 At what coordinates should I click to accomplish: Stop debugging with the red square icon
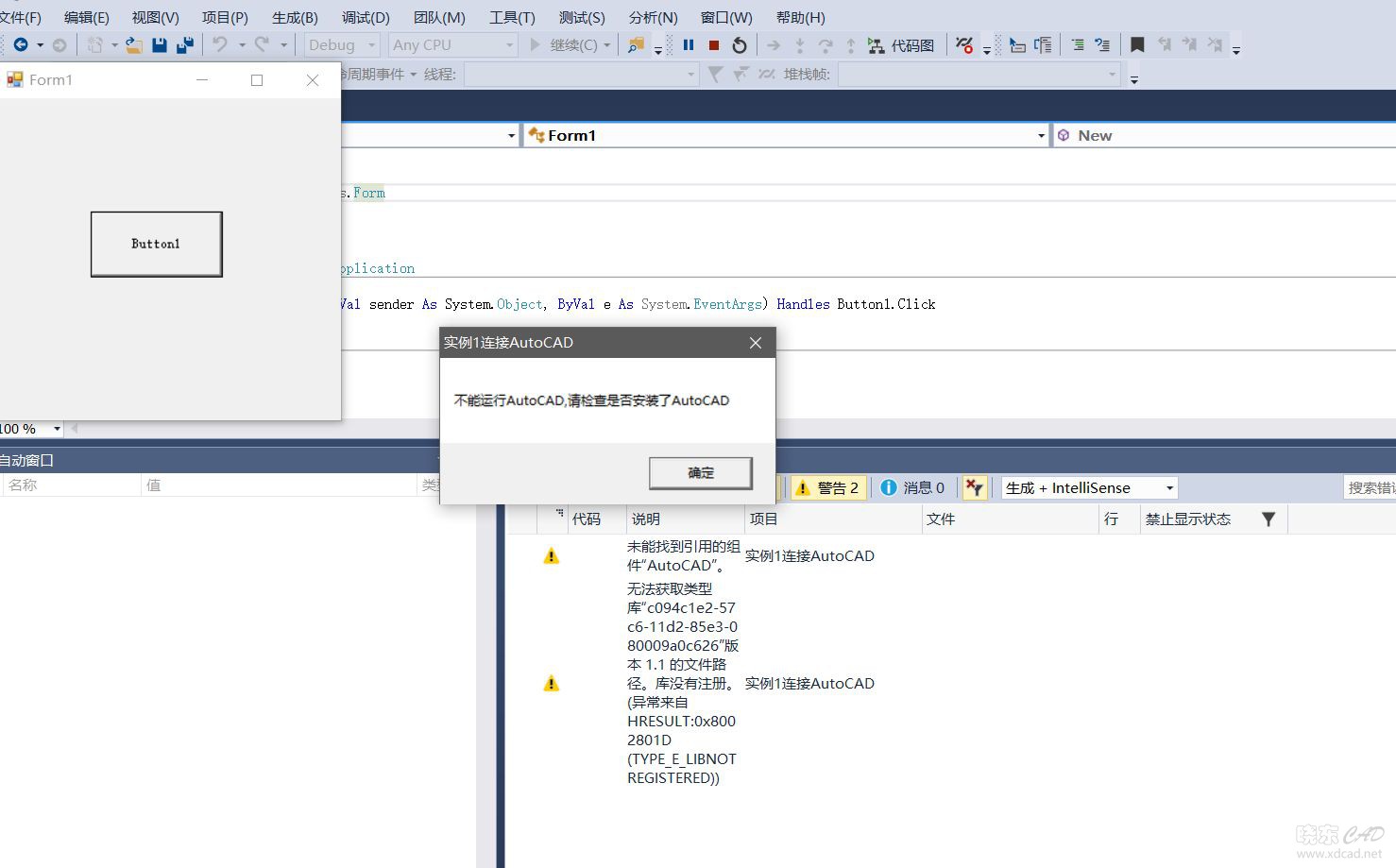pyautogui.click(x=714, y=44)
